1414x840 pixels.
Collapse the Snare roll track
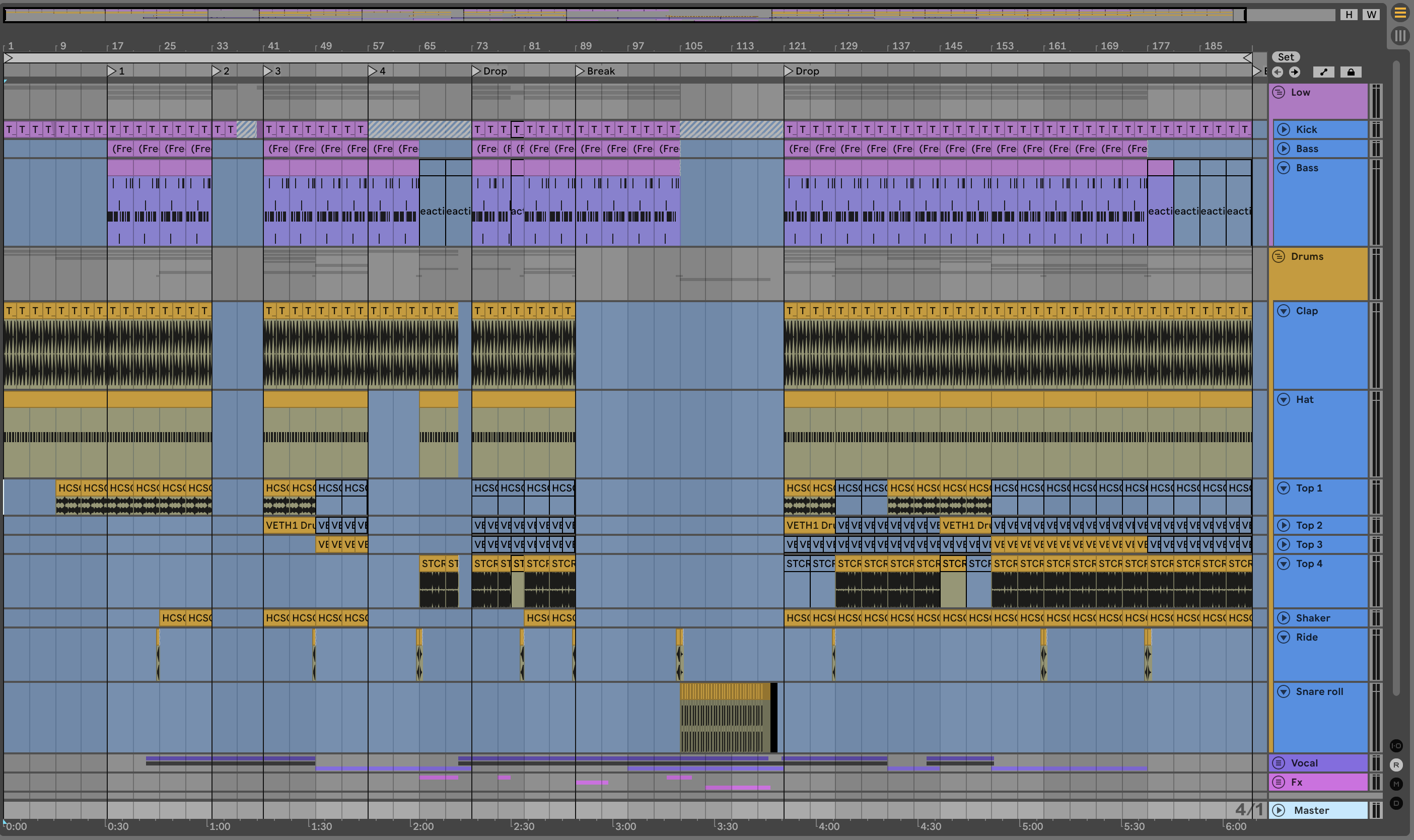click(1283, 691)
